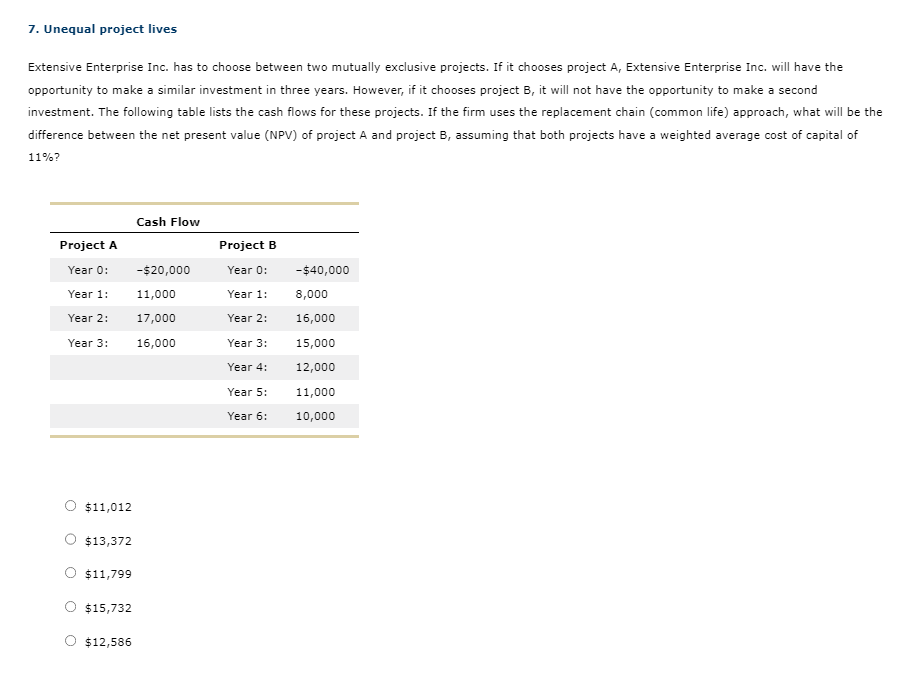
Task: Click the 'Project A' column heading
Action: point(88,246)
